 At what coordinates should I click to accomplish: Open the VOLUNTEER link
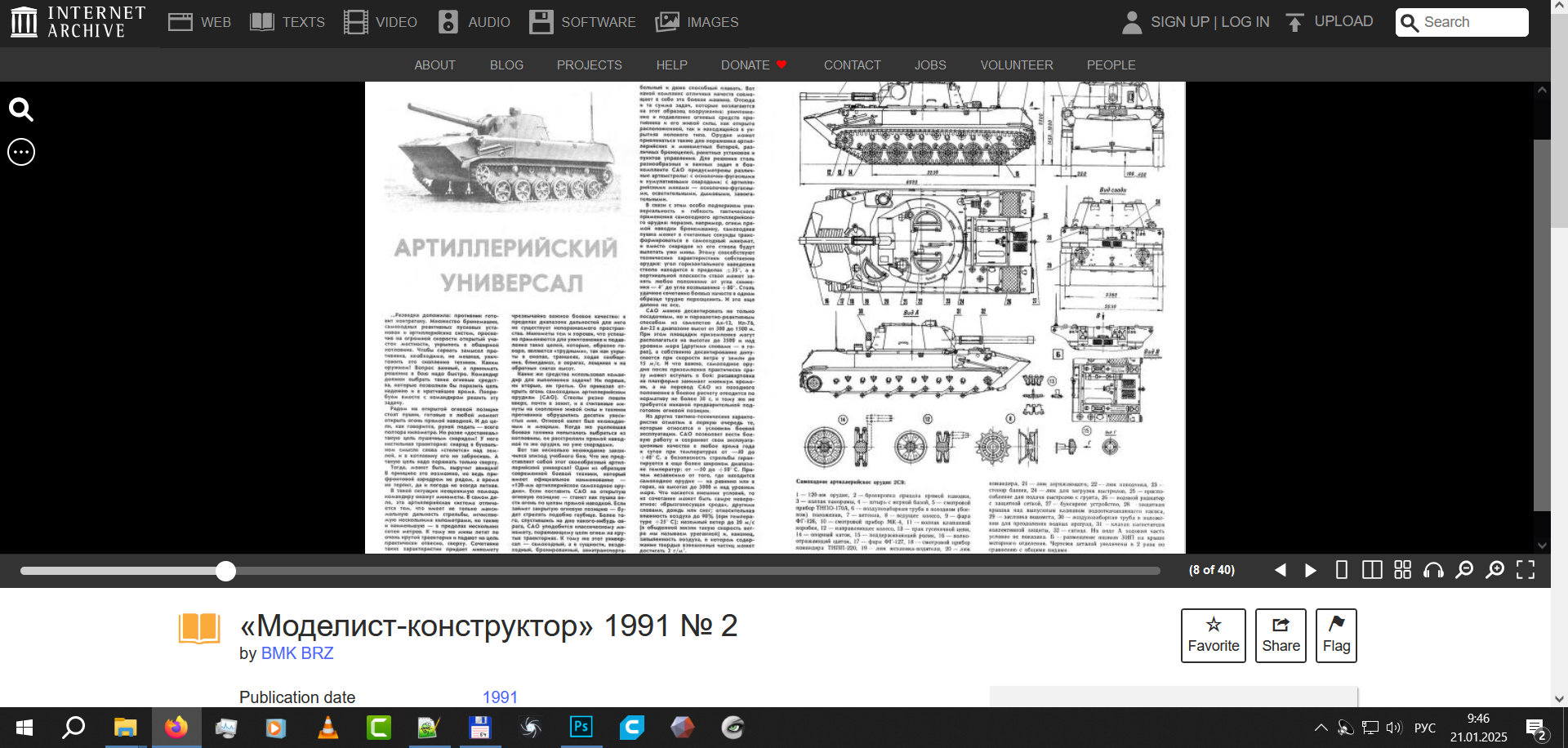pyautogui.click(x=1017, y=65)
